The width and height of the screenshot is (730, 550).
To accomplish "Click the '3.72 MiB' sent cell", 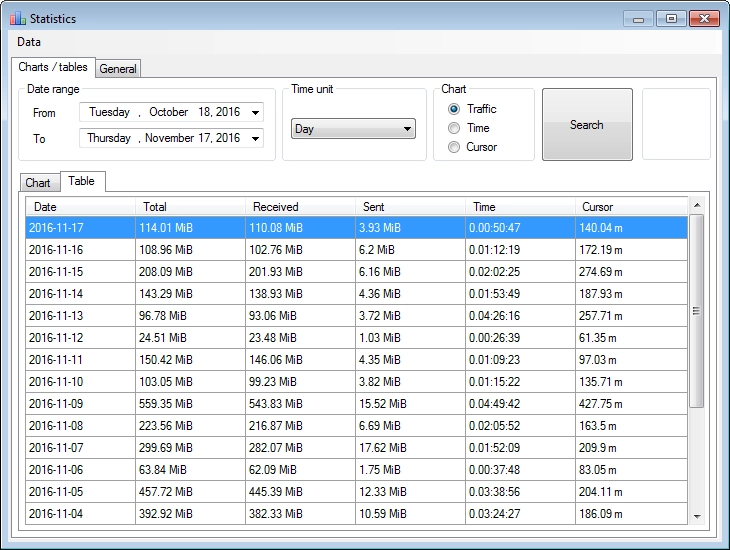I will pyautogui.click(x=410, y=316).
